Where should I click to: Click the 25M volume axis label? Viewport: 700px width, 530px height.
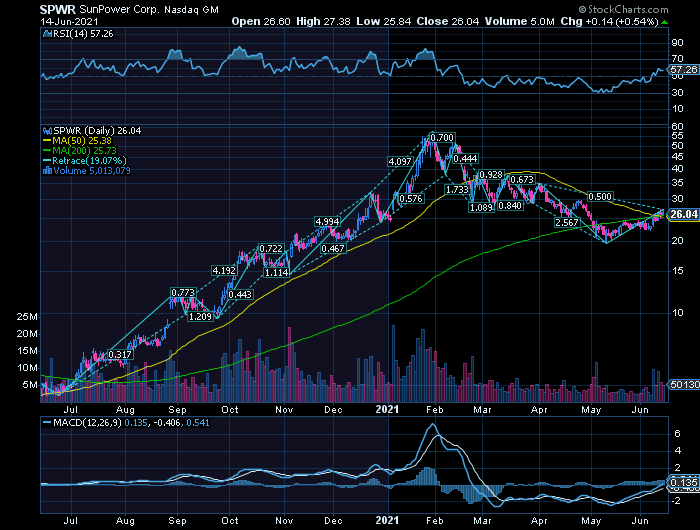pyautogui.click(x=27, y=317)
